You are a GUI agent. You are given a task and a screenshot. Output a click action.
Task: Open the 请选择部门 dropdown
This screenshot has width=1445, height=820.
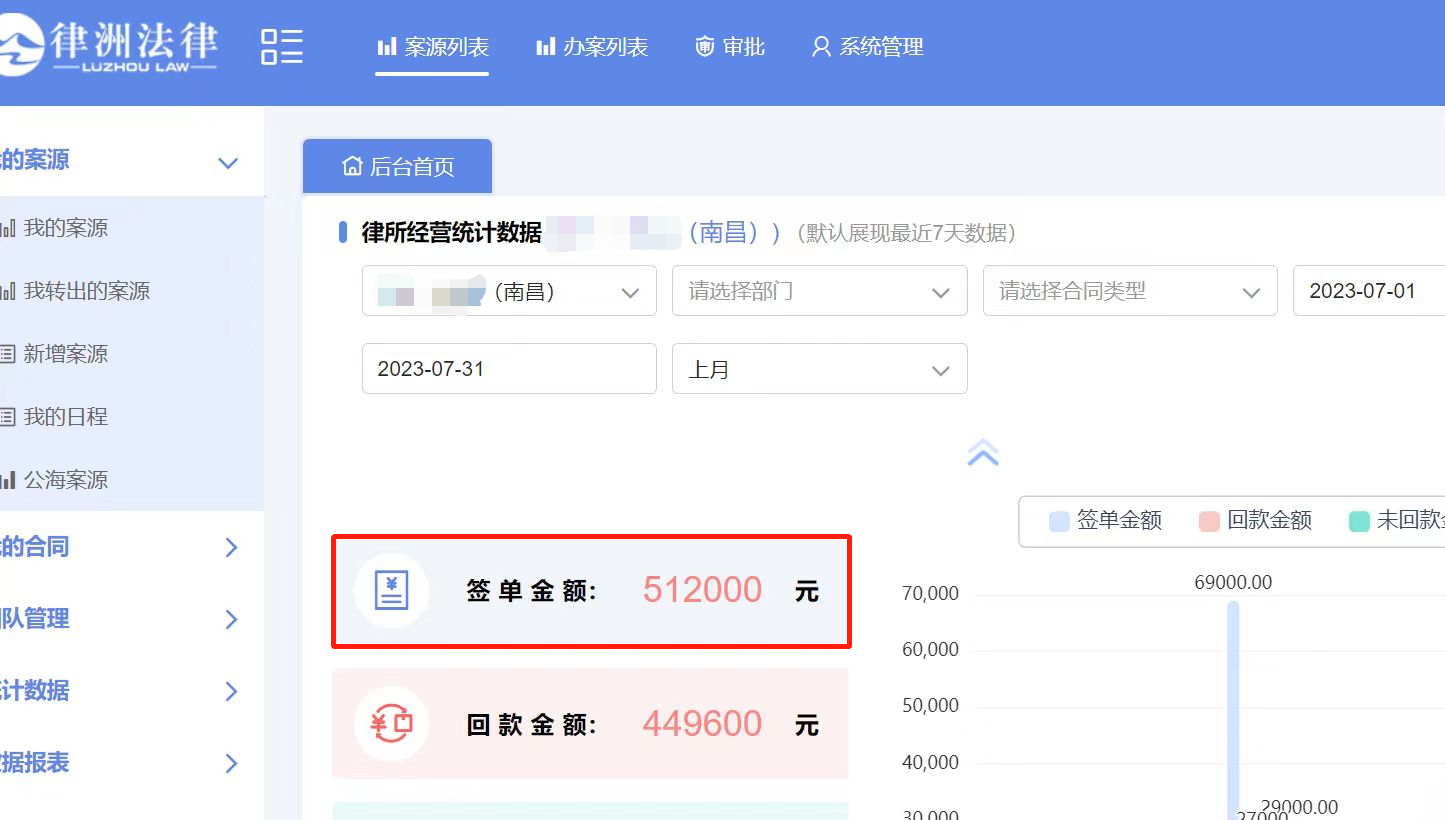click(x=819, y=291)
